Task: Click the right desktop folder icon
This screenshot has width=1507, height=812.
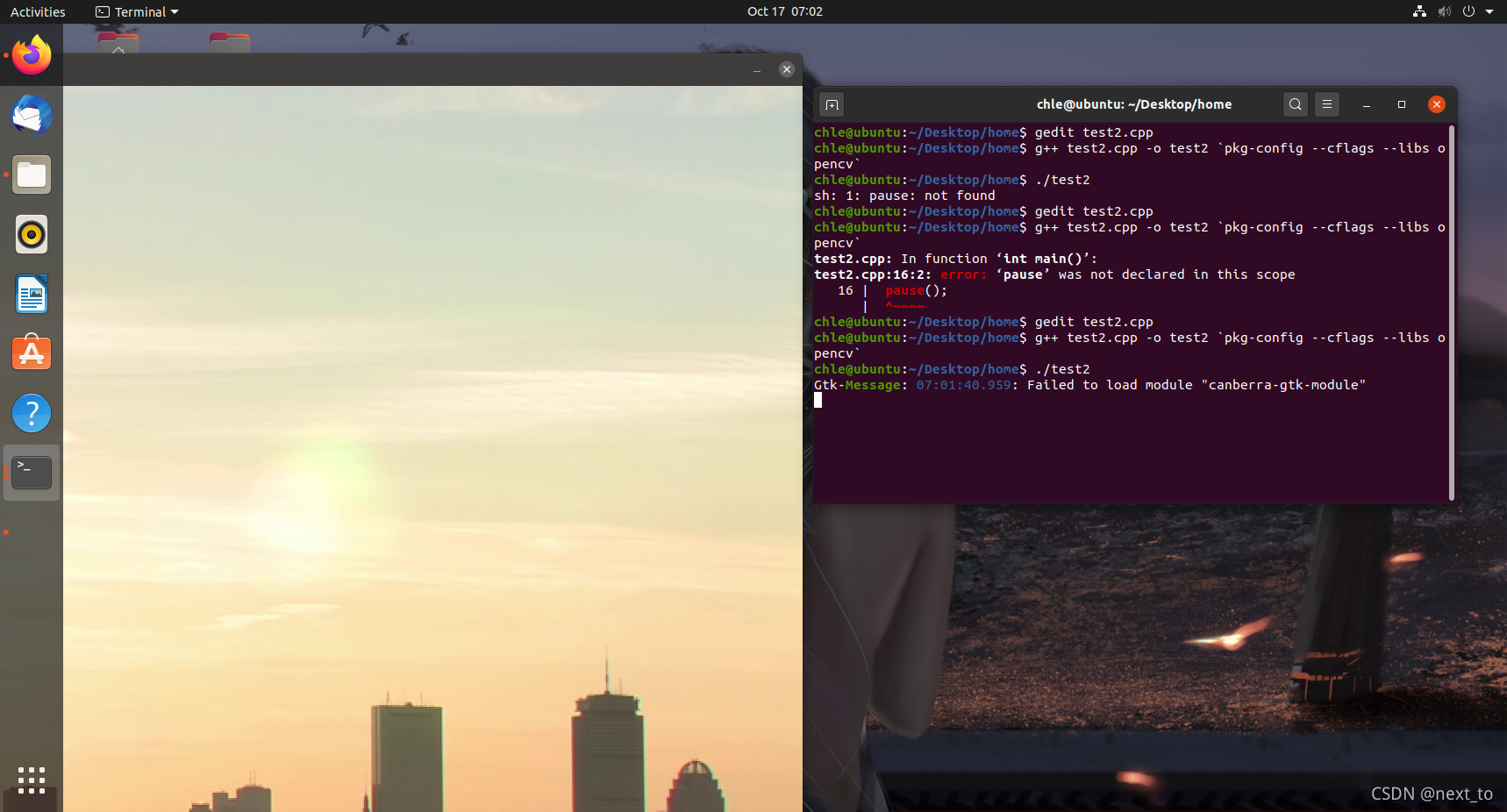Action: click(230, 43)
